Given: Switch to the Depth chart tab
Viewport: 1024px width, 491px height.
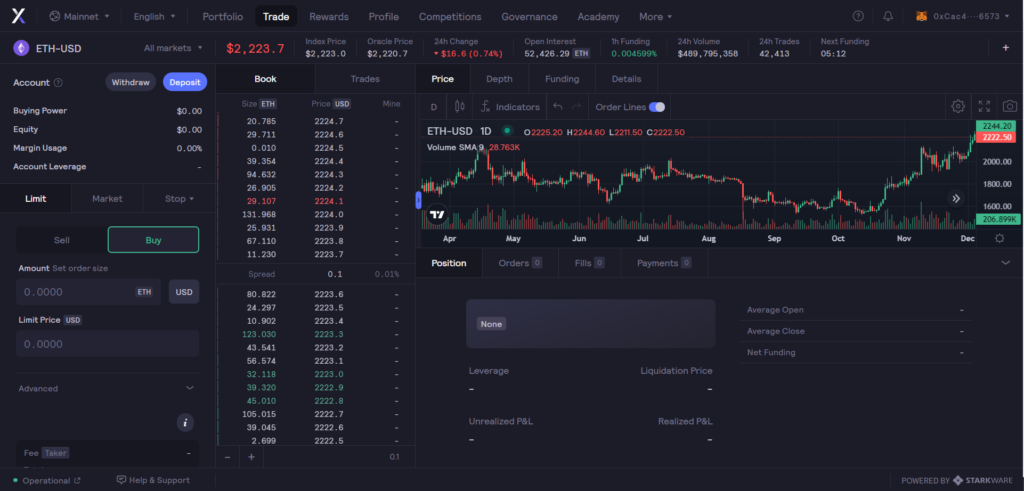Looking at the screenshot, I should 499,79.
